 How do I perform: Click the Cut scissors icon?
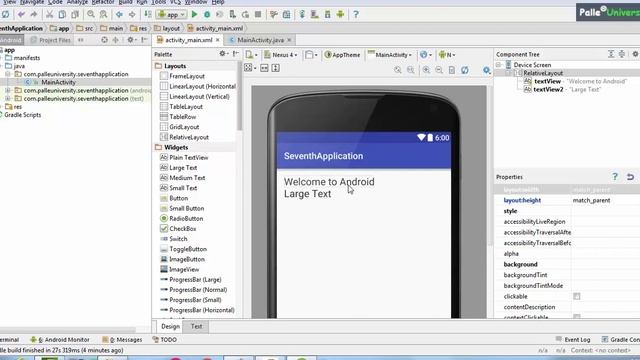[49, 15]
